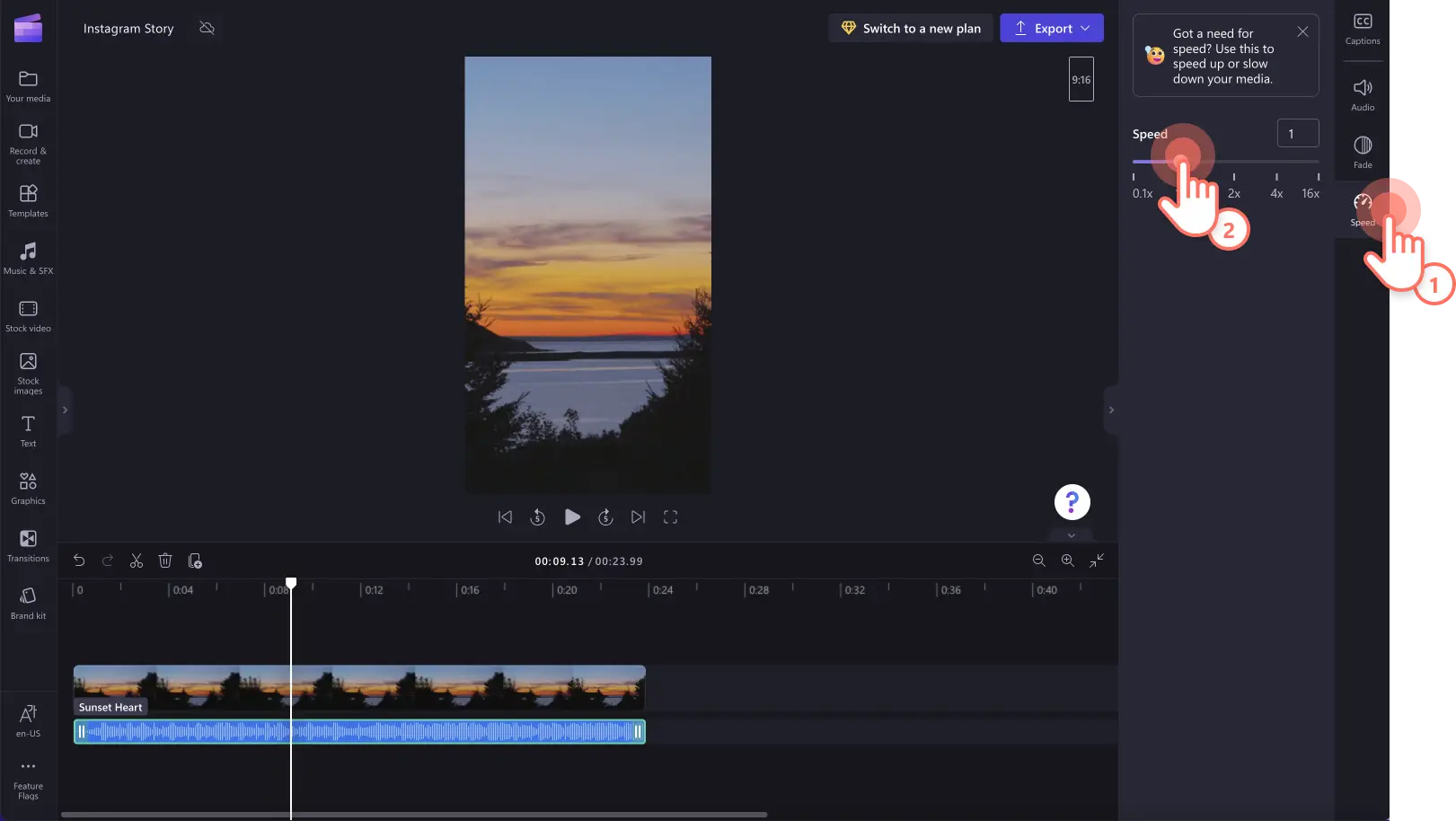Open Record & create tools
This screenshot has width=1456, height=821.
click(28, 144)
